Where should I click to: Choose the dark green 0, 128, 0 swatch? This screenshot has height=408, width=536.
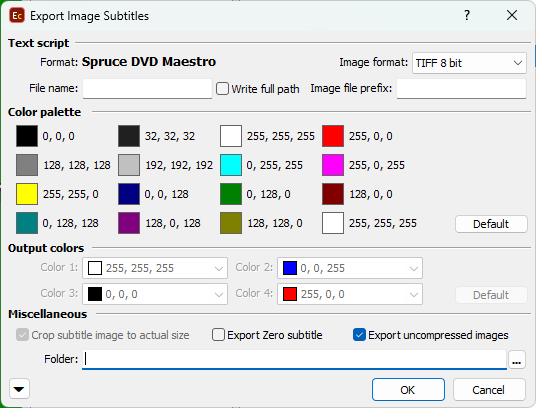231,194
